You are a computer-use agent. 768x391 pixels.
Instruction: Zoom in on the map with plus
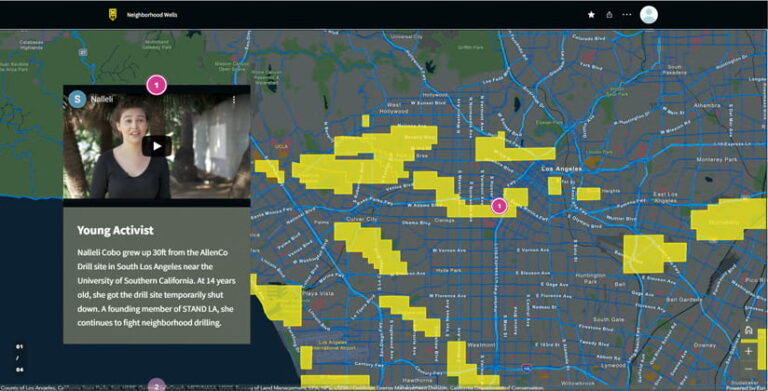748,351
